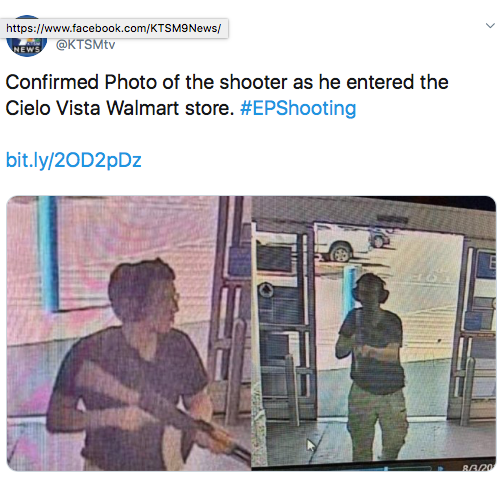This screenshot has height=490, width=504.
Task: Open the bit.ly/2OD2pDz short link
Action: (74, 160)
